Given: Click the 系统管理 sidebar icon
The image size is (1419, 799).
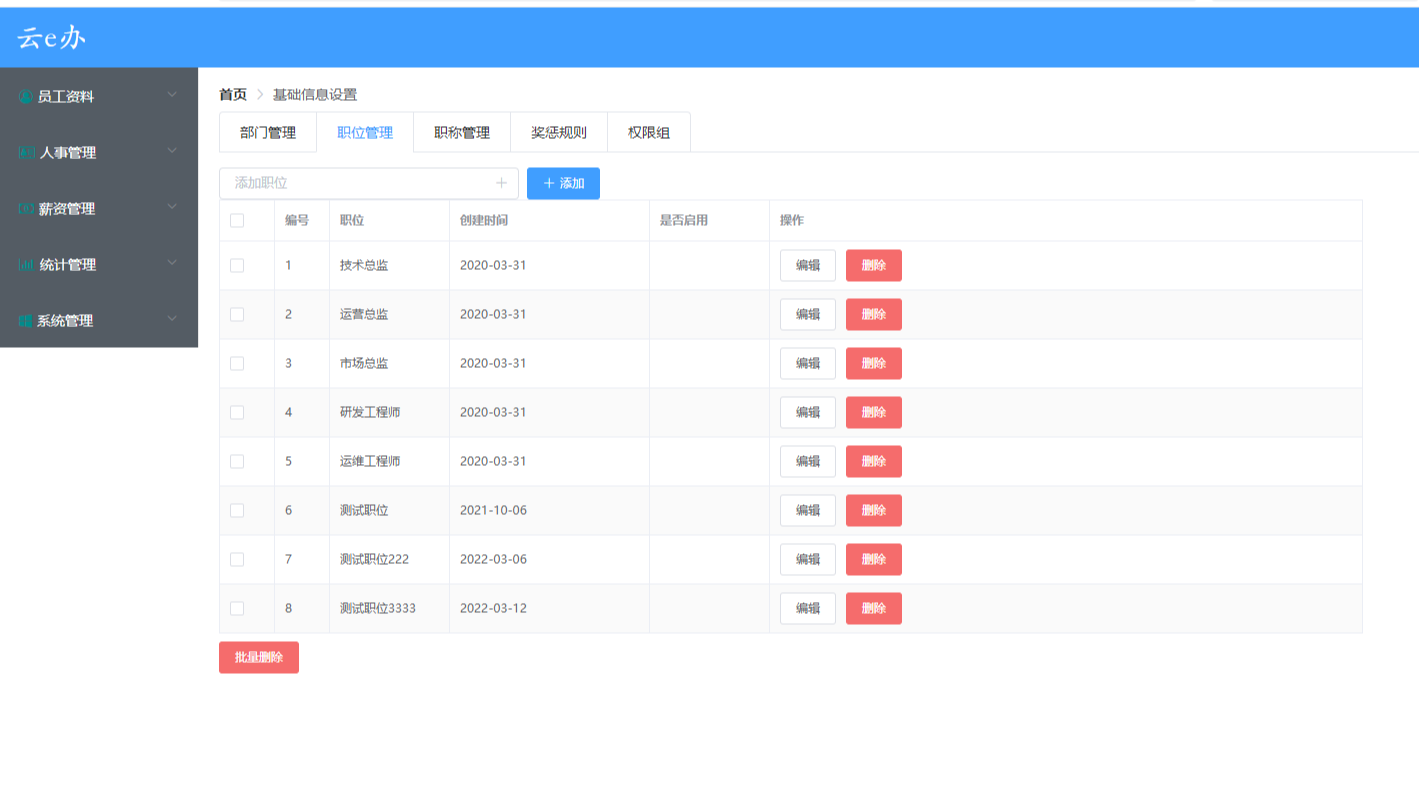Looking at the screenshot, I should tap(24, 320).
